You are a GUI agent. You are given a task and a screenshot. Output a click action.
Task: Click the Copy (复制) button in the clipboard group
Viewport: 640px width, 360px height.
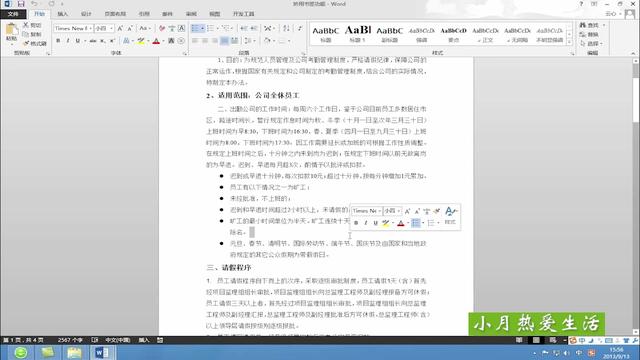click(x=32, y=34)
